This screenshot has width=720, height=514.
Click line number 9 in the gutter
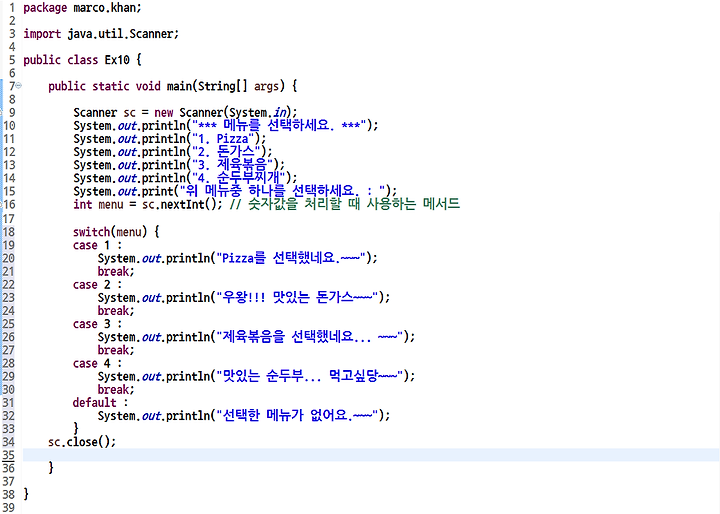pyautogui.click(x=12, y=113)
